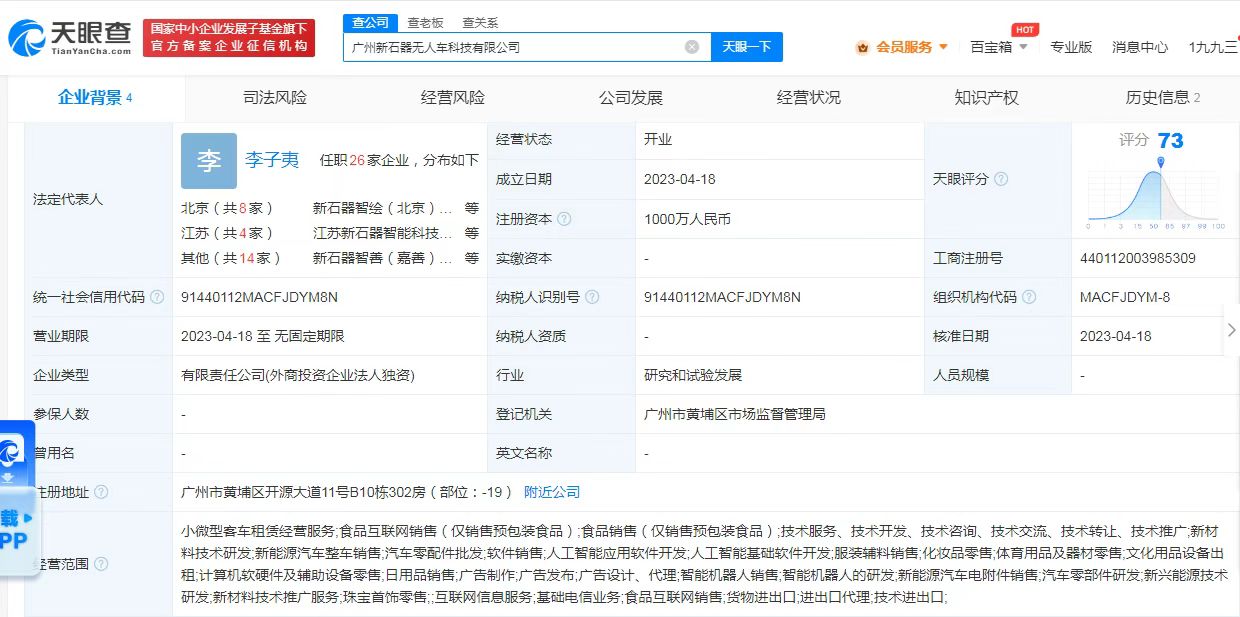Select the 查公司 search tab
1240x617 pixels.
point(370,23)
